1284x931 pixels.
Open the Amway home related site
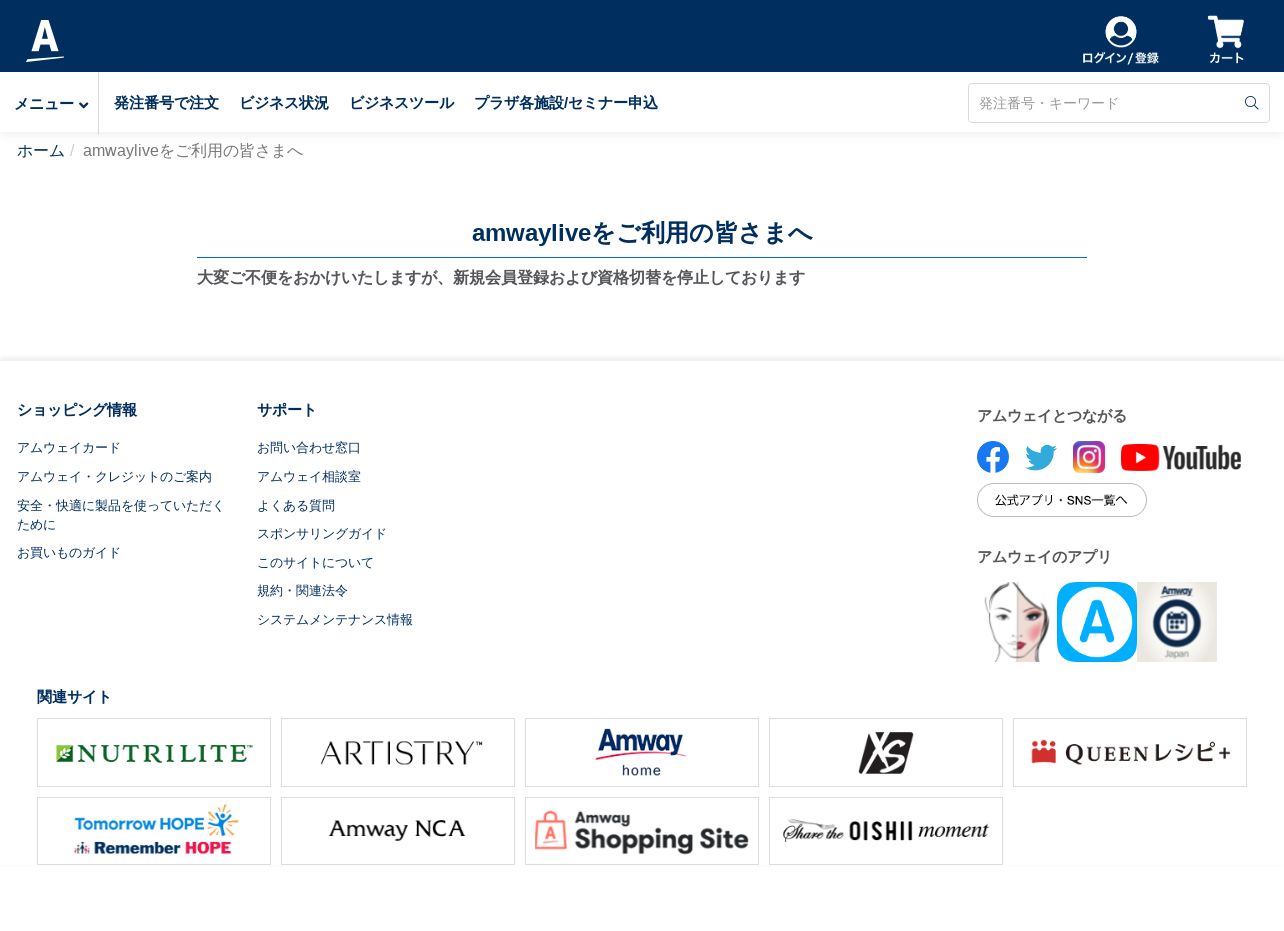pos(642,753)
